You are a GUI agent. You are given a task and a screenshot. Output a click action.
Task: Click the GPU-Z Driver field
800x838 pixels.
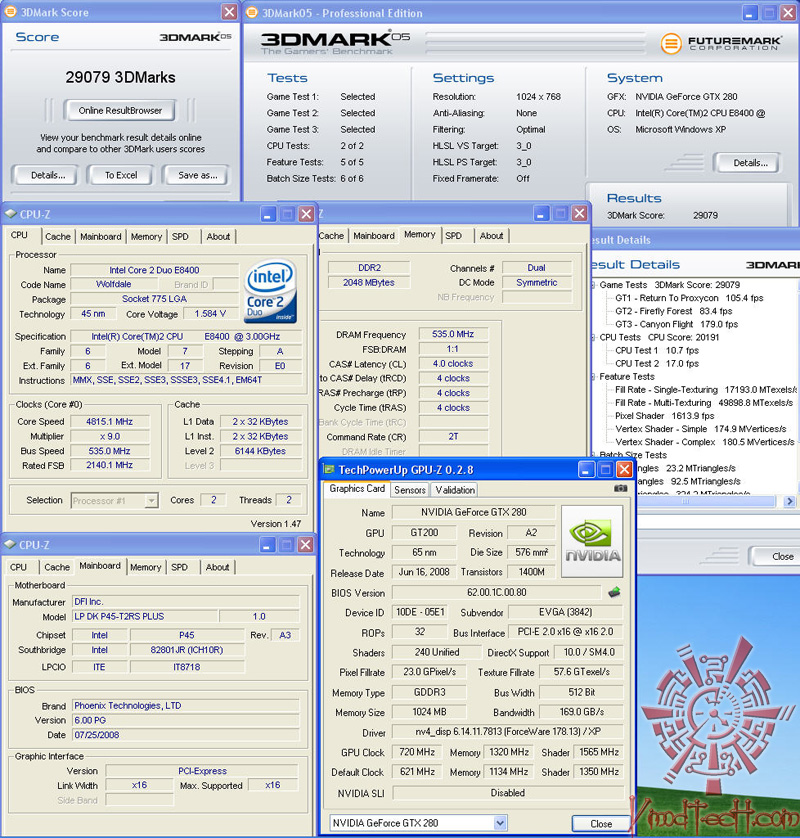point(508,732)
